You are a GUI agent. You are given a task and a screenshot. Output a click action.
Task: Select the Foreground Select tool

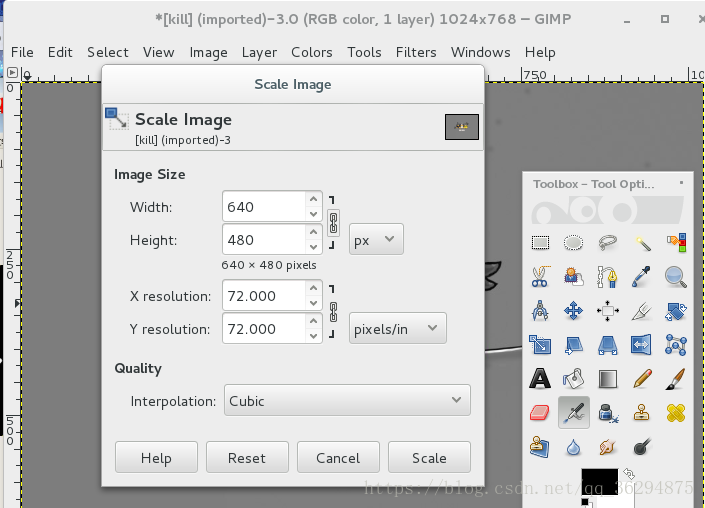point(573,276)
